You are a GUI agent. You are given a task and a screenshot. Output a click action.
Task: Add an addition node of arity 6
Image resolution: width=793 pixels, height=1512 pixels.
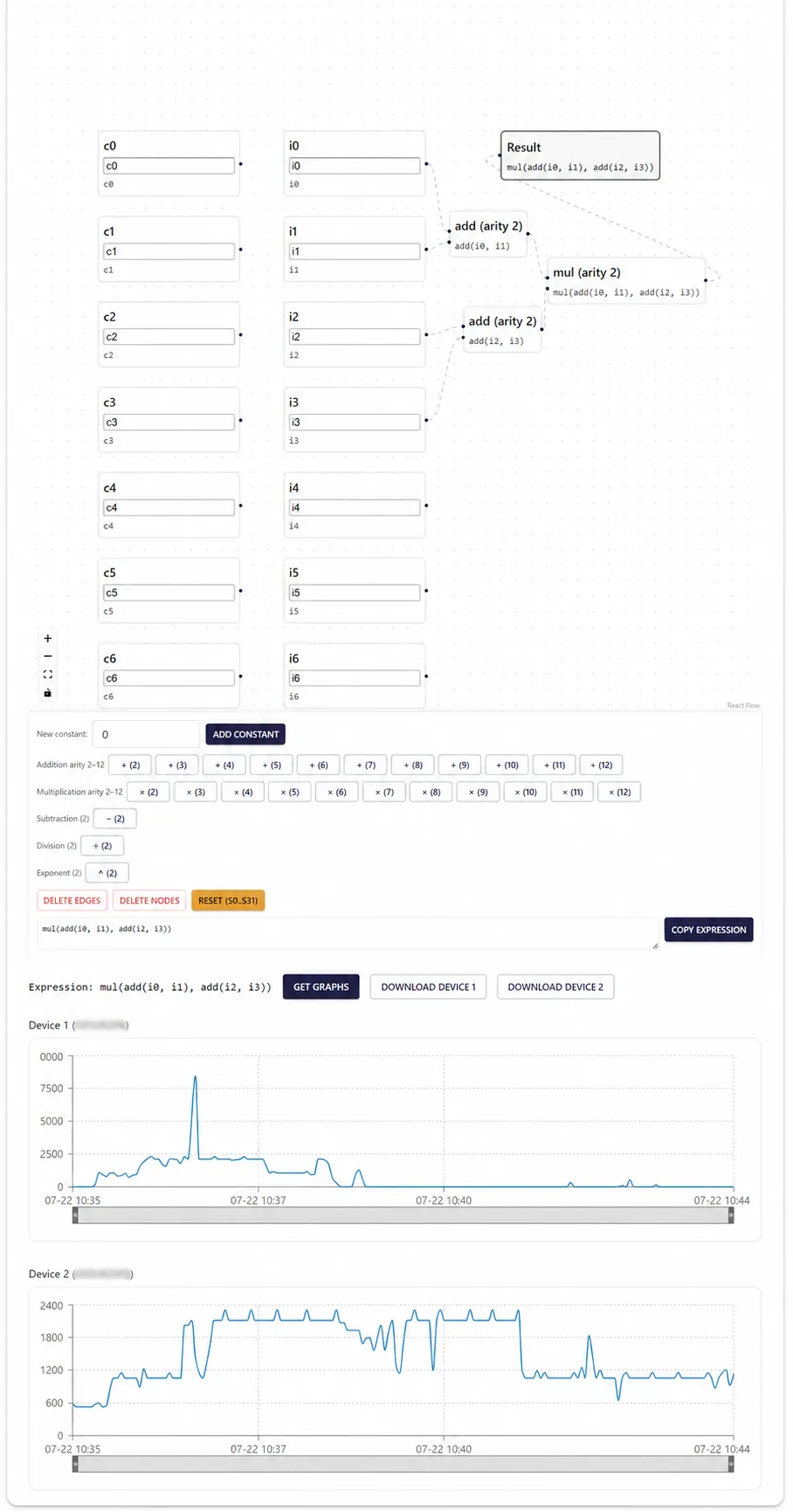(x=319, y=765)
